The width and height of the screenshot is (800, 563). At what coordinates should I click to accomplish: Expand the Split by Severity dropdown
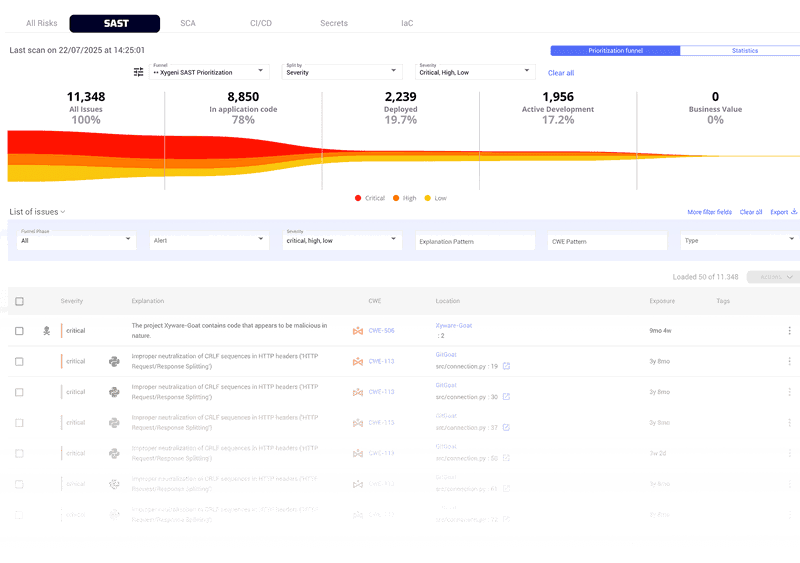(342, 71)
